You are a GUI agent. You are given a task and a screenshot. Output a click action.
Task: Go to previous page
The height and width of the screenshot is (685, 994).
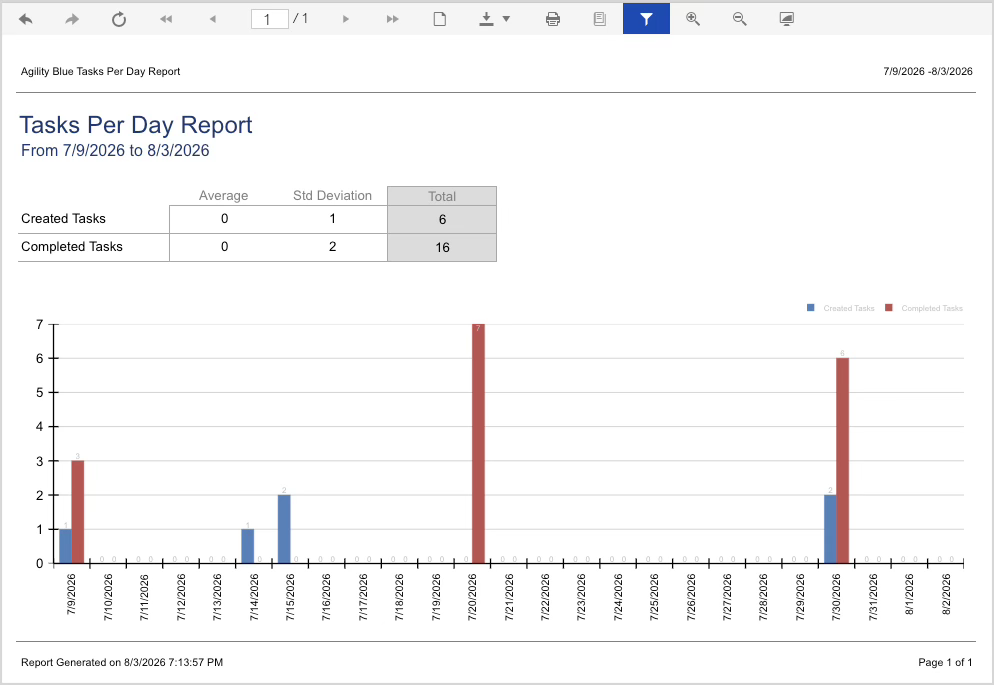212,19
